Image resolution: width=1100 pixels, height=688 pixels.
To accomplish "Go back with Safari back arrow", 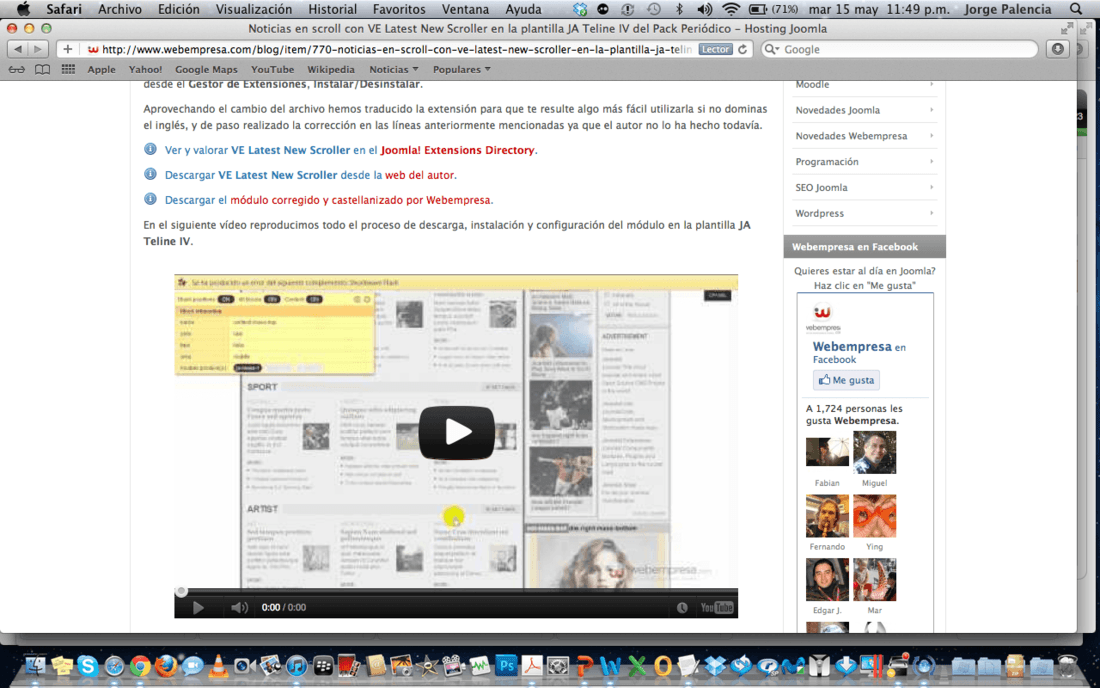I will click(x=18, y=49).
